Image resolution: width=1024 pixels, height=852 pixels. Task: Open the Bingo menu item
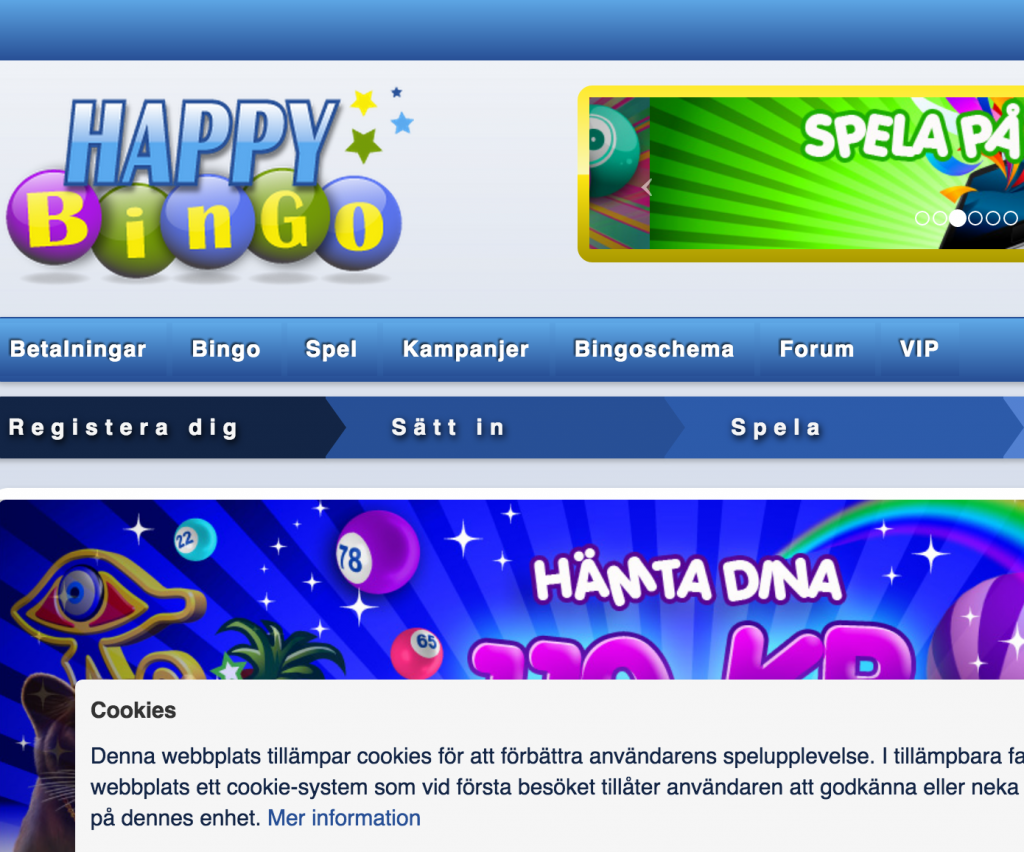(226, 349)
